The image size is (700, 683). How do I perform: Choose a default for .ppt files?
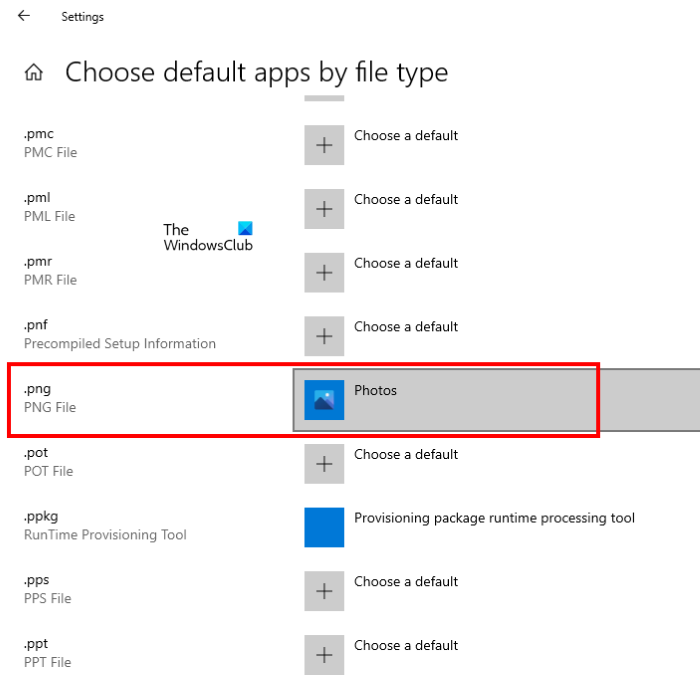(x=406, y=646)
